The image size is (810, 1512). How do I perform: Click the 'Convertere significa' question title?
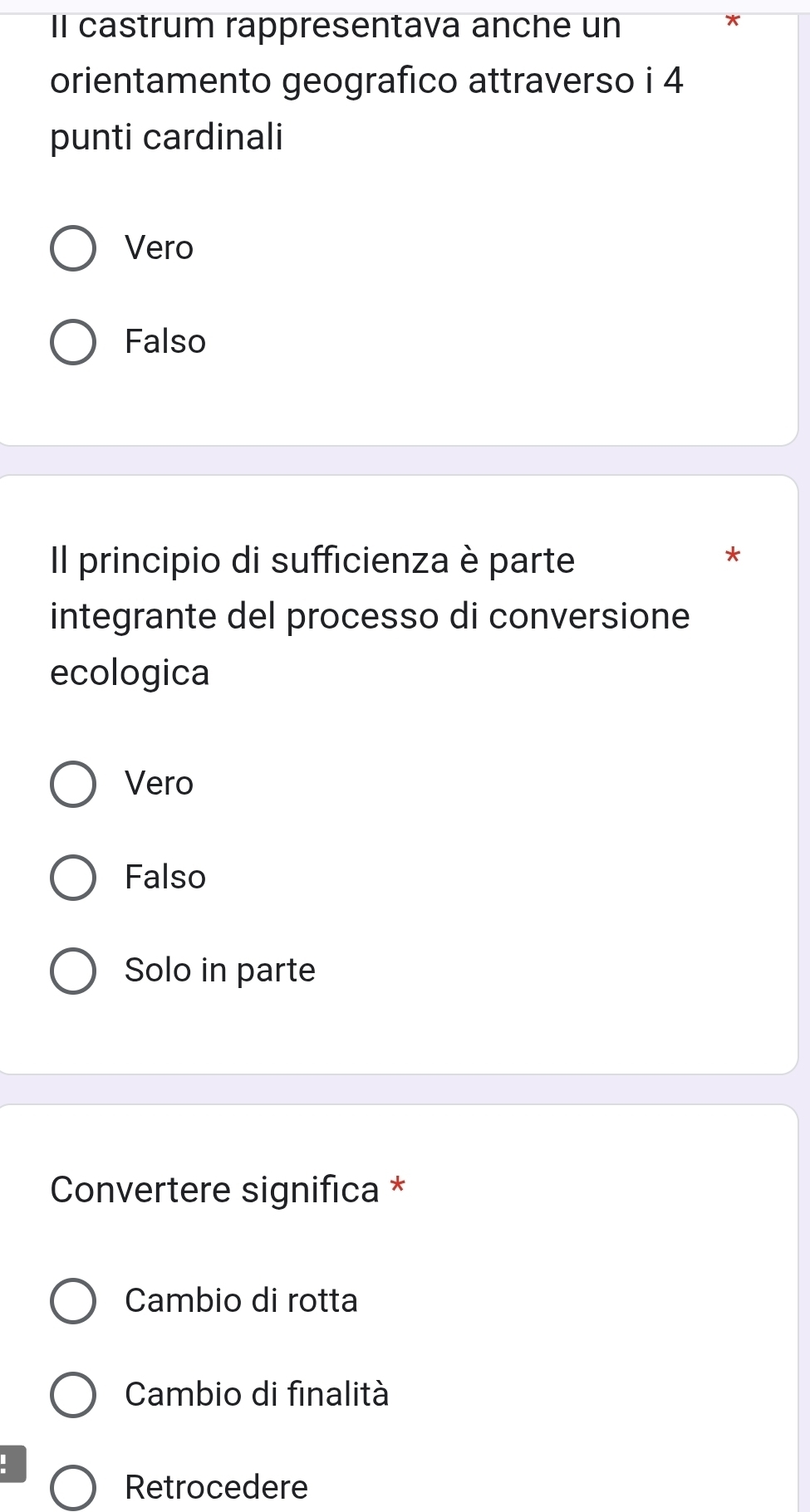coord(214,1190)
